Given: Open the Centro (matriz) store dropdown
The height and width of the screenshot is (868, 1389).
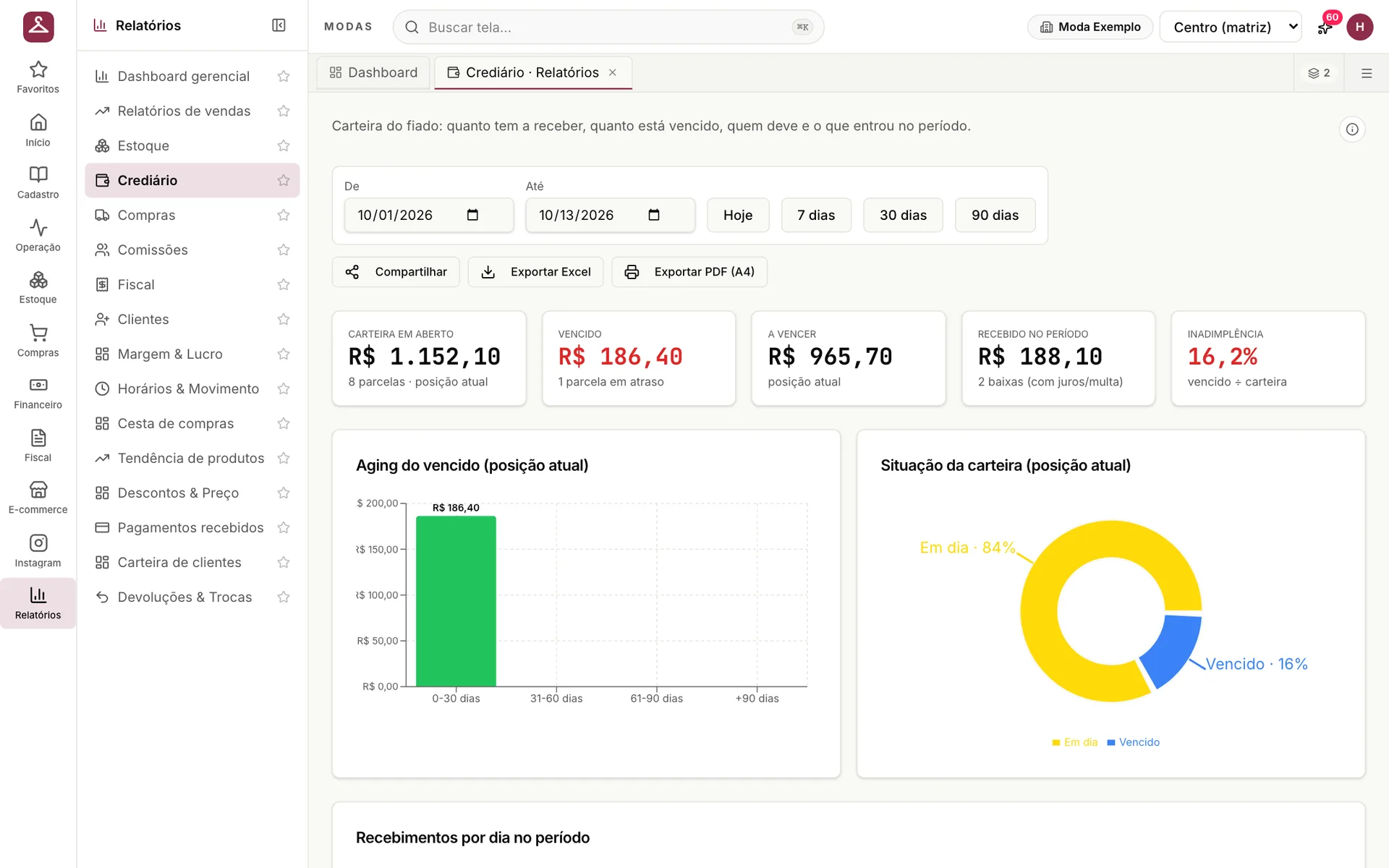Looking at the screenshot, I should (1230, 27).
